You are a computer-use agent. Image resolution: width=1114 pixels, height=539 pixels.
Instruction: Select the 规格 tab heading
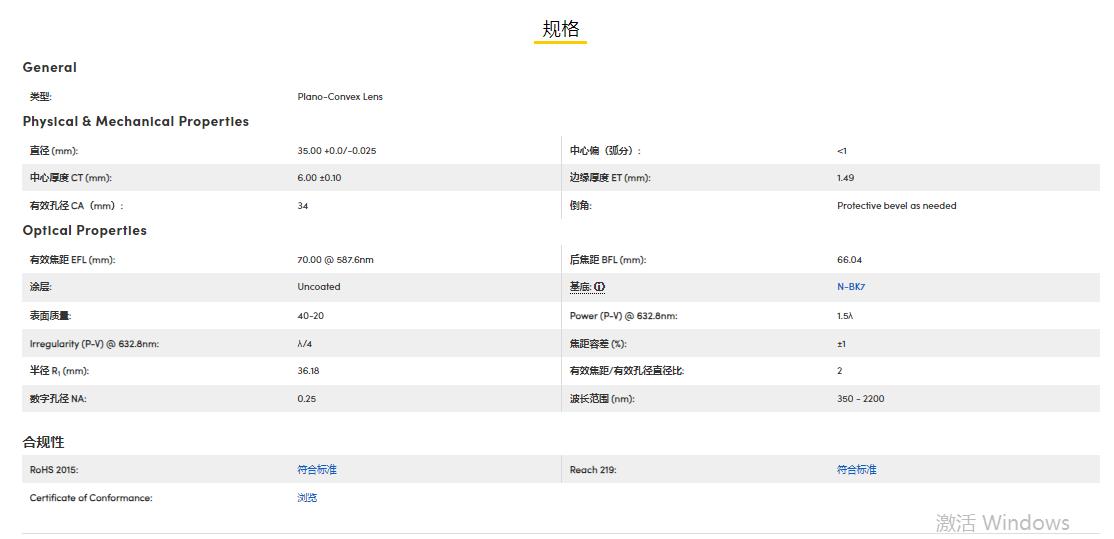(561, 28)
